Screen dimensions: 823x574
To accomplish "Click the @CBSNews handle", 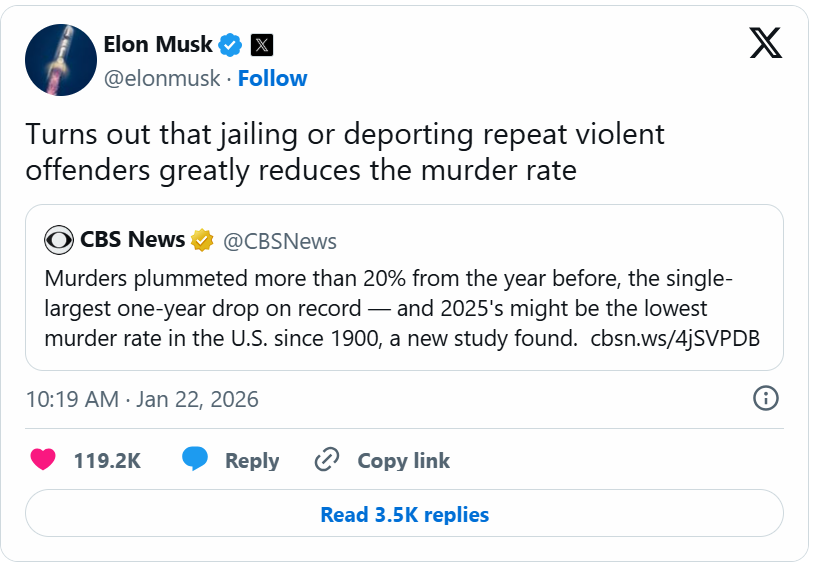I will 279,241.
